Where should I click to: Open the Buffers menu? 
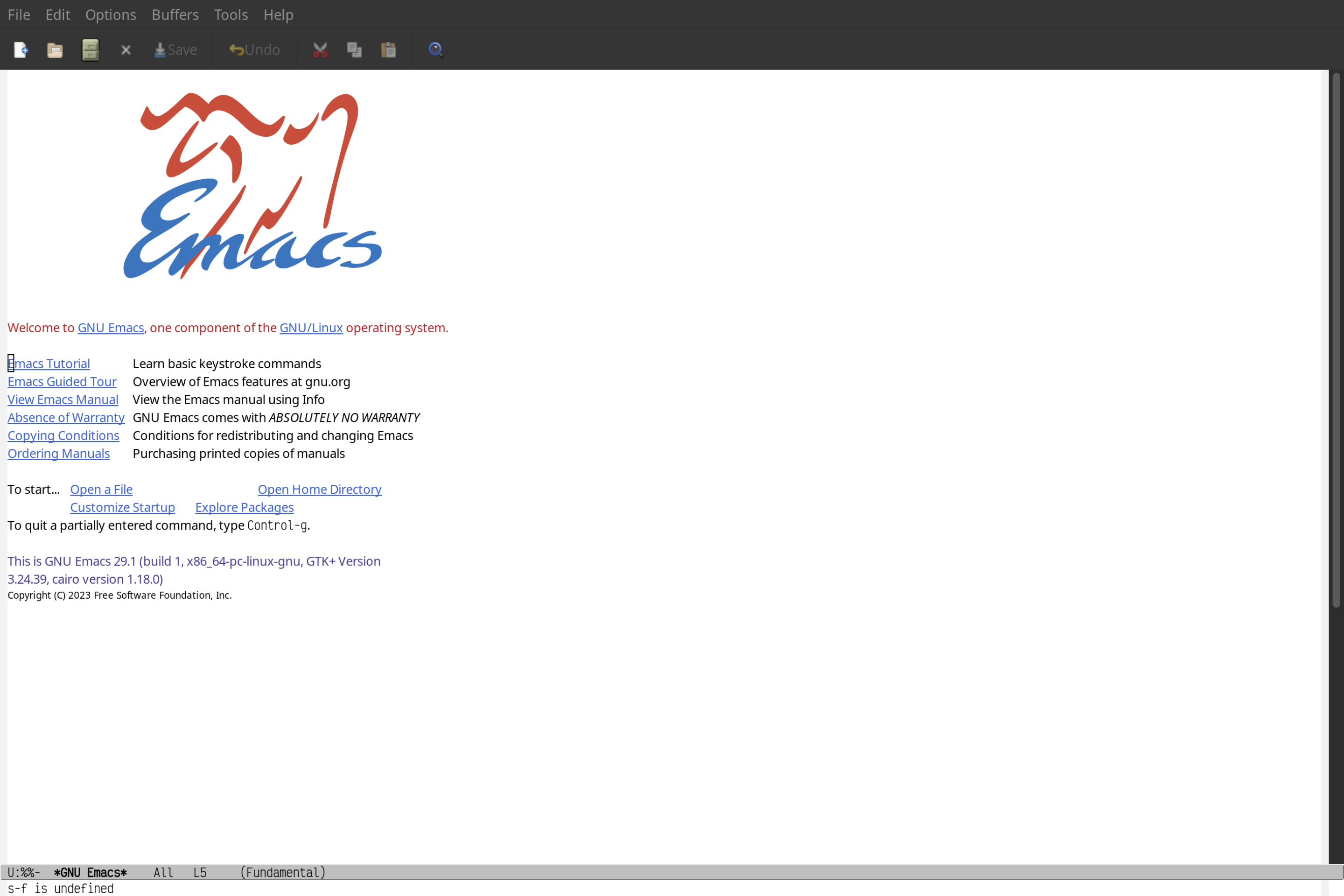(x=175, y=14)
